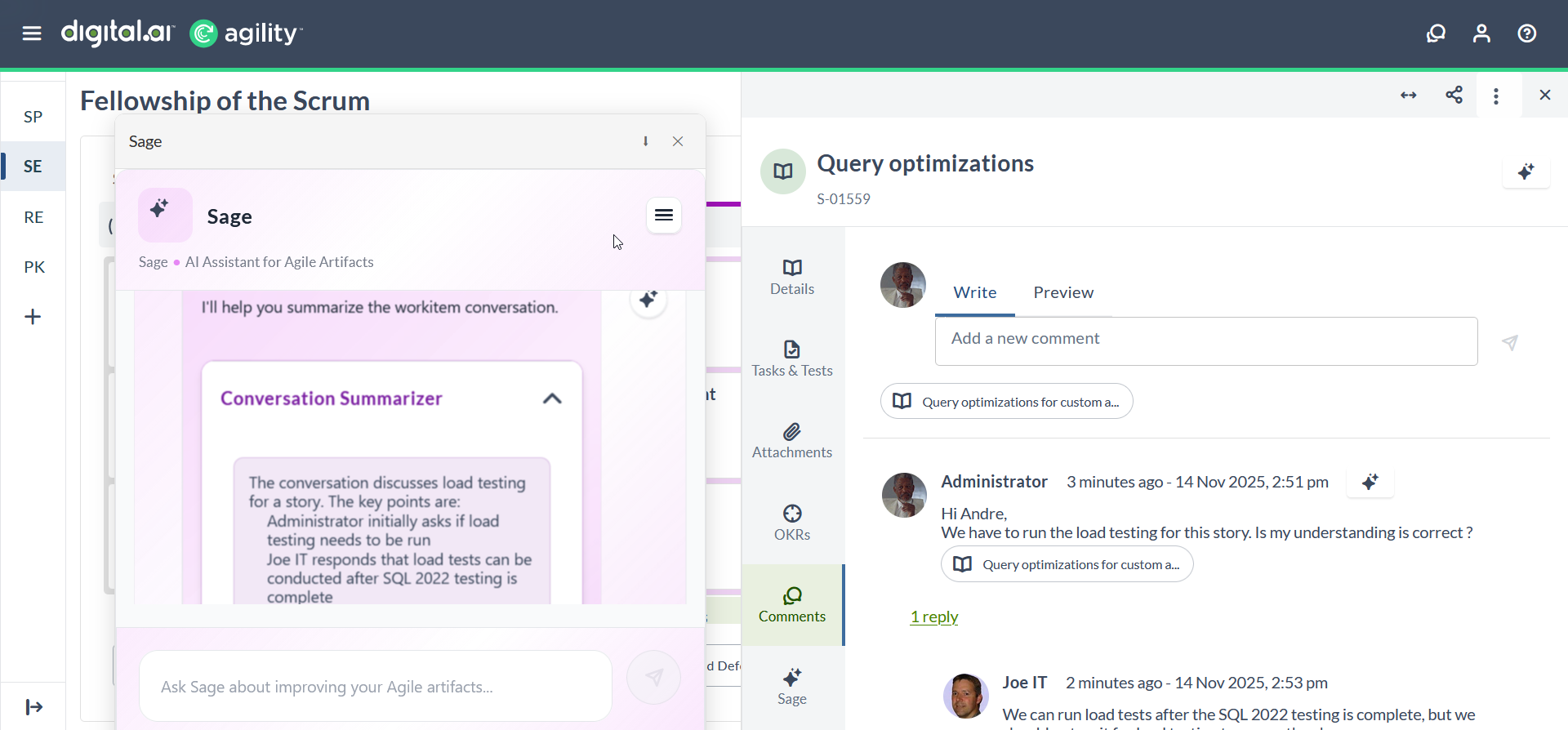This screenshot has height=730, width=1568.
Task: Open the three-dot more actions menu
Action: click(x=1495, y=96)
